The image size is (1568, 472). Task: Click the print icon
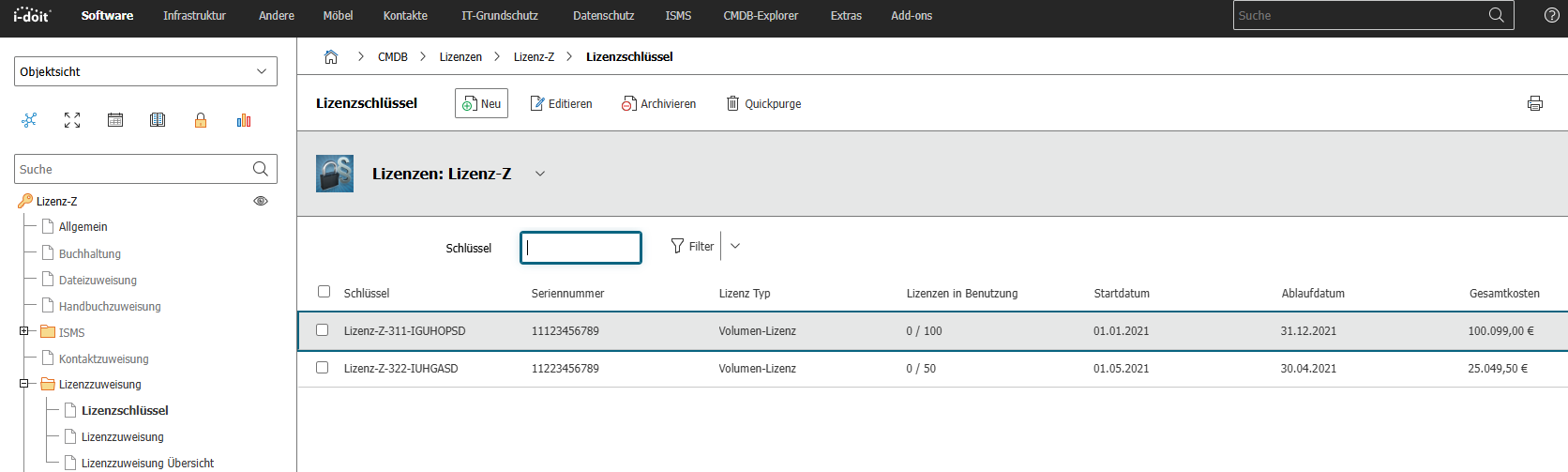coord(1534,103)
